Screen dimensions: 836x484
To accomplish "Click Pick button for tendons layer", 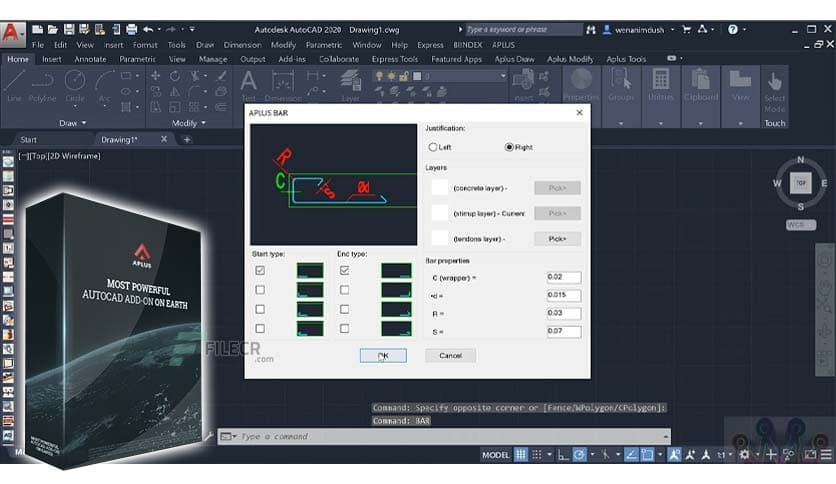I will coord(557,239).
